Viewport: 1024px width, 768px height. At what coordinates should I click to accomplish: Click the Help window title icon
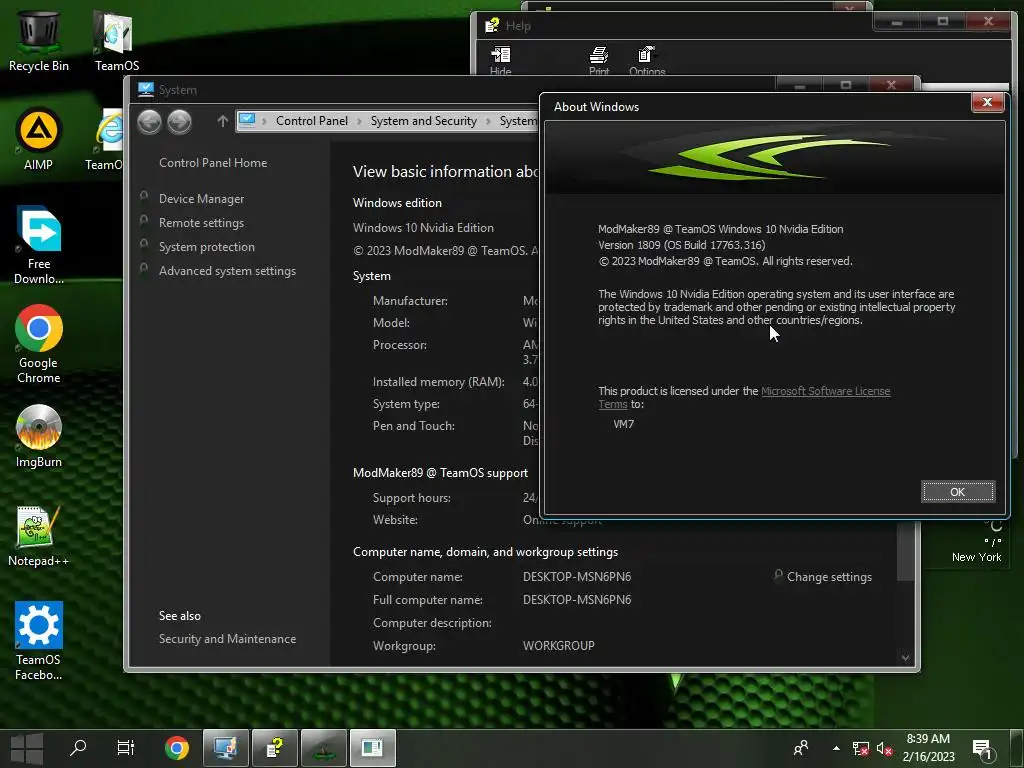pyautogui.click(x=492, y=25)
